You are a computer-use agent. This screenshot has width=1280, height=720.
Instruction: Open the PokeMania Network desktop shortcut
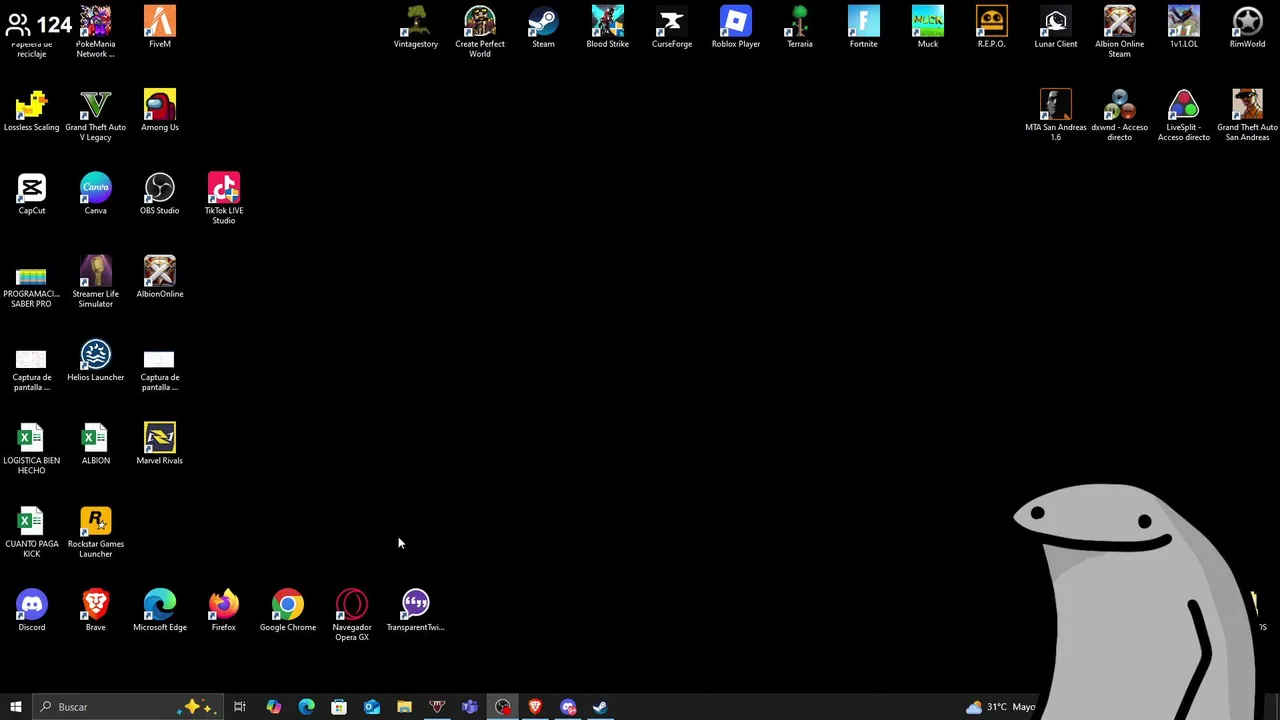pyautogui.click(x=96, y=31)
